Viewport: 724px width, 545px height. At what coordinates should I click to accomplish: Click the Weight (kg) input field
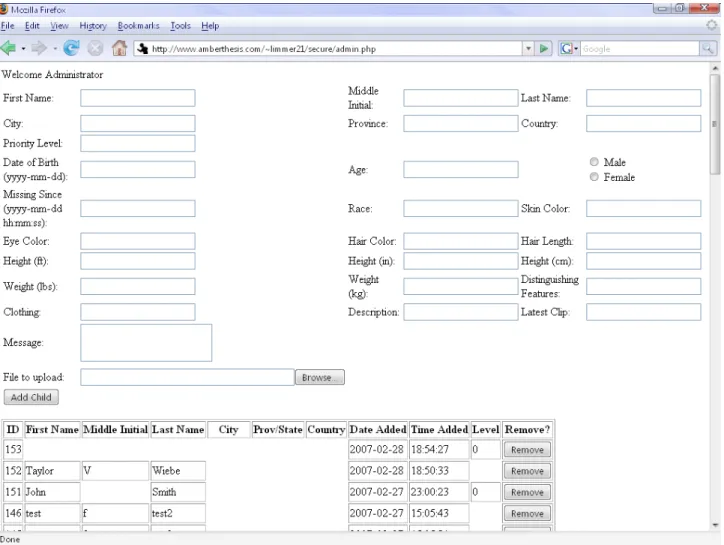tap(460, 286)
